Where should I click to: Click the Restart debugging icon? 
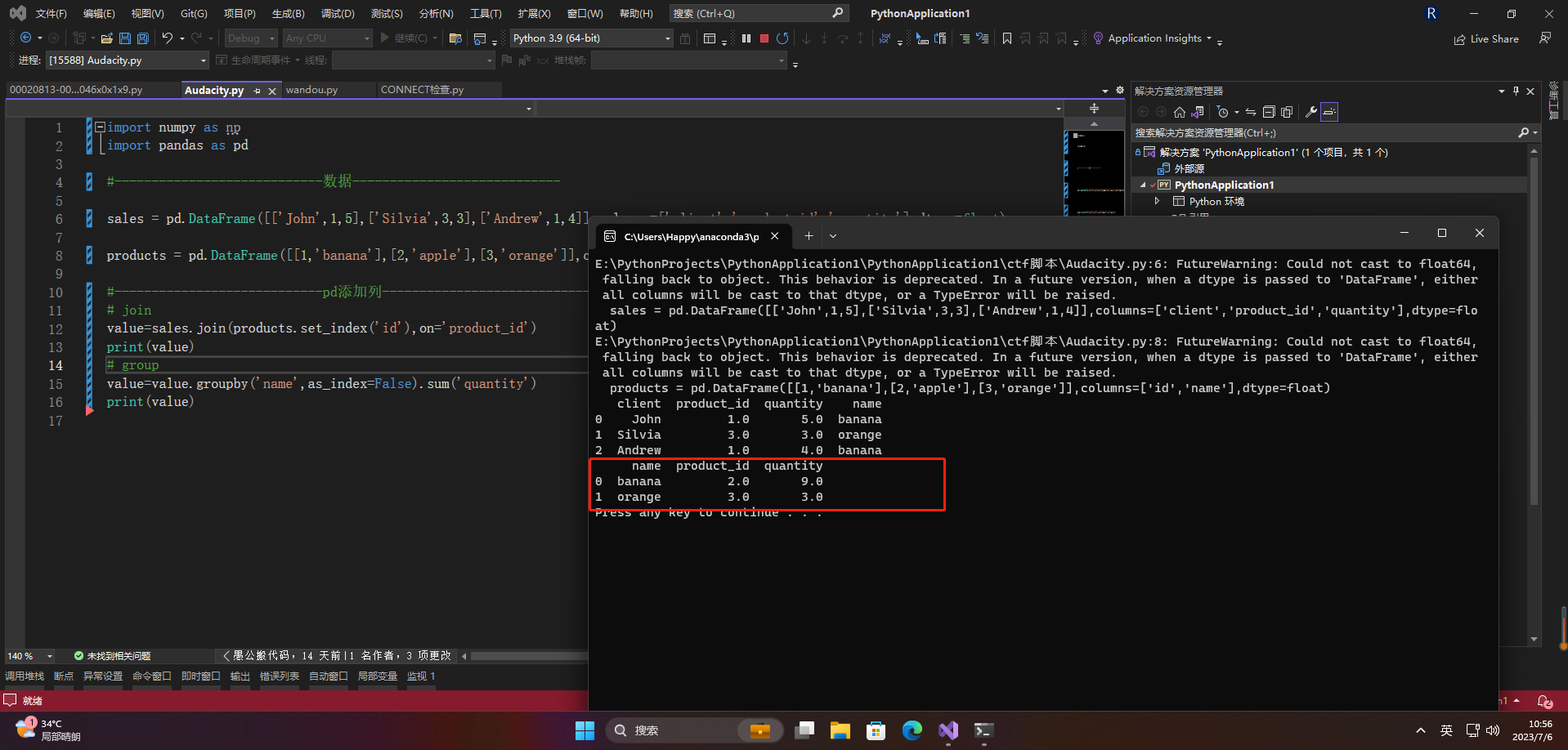782,38
